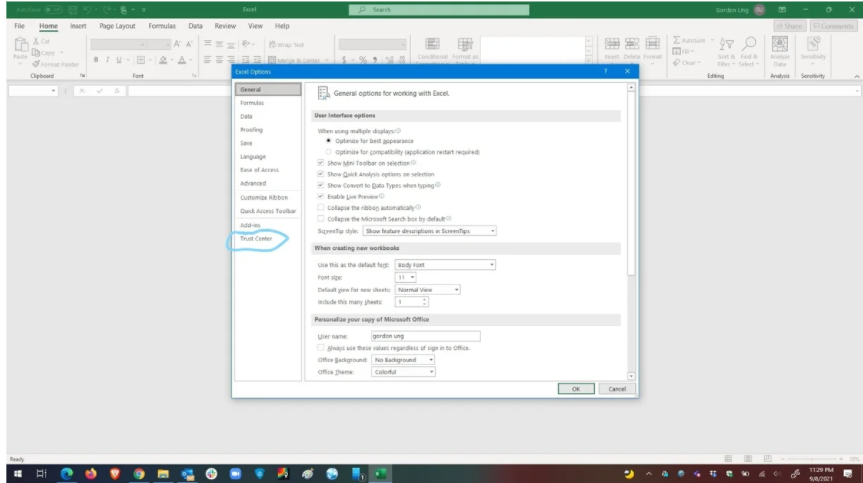The image size is (863, 483).
Task: Expand the Office Theme Colorful dropdown
Action: [430, 372]
